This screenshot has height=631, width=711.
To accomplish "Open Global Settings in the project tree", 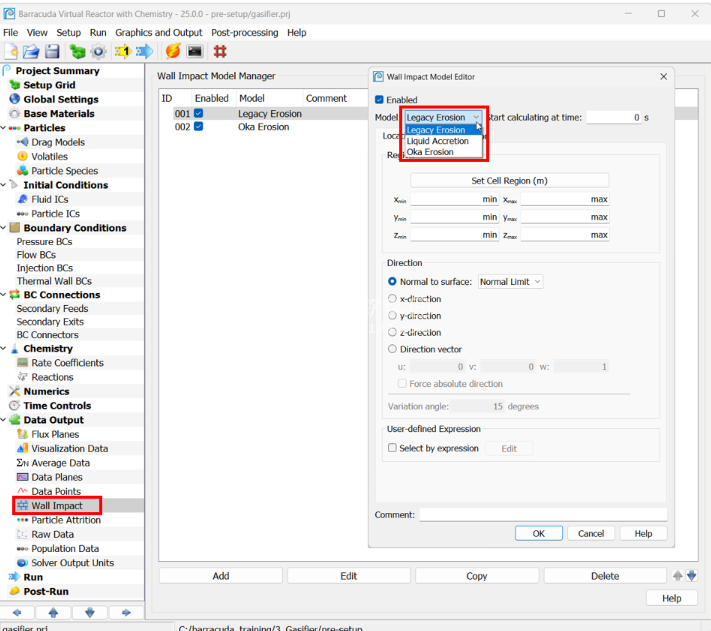I will [61, 99].
